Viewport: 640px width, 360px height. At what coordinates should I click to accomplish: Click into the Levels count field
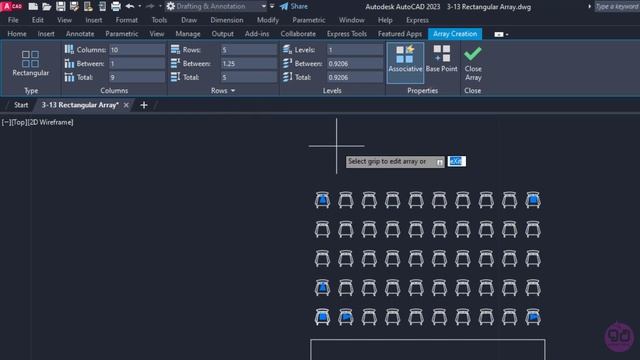(x=355, y=50)
